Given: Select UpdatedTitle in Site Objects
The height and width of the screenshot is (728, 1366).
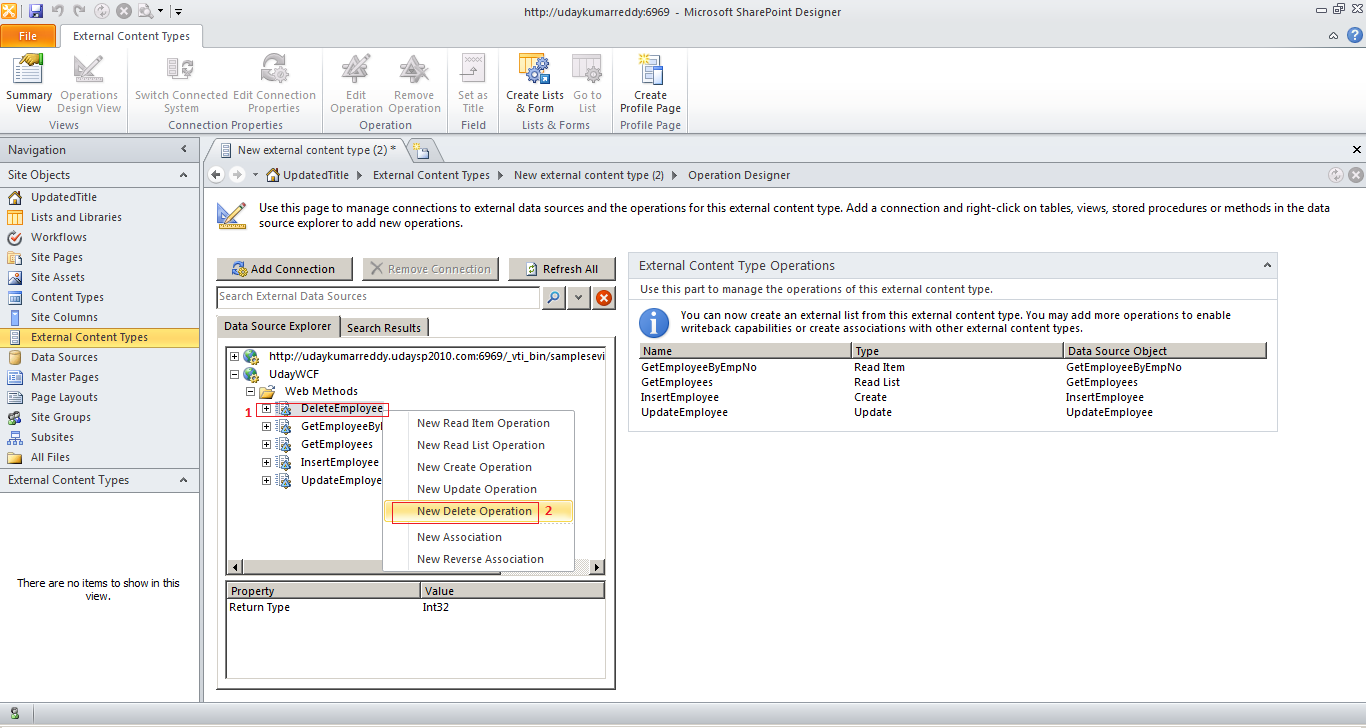Looking at the screenshot, I should (x=63, y=197).
